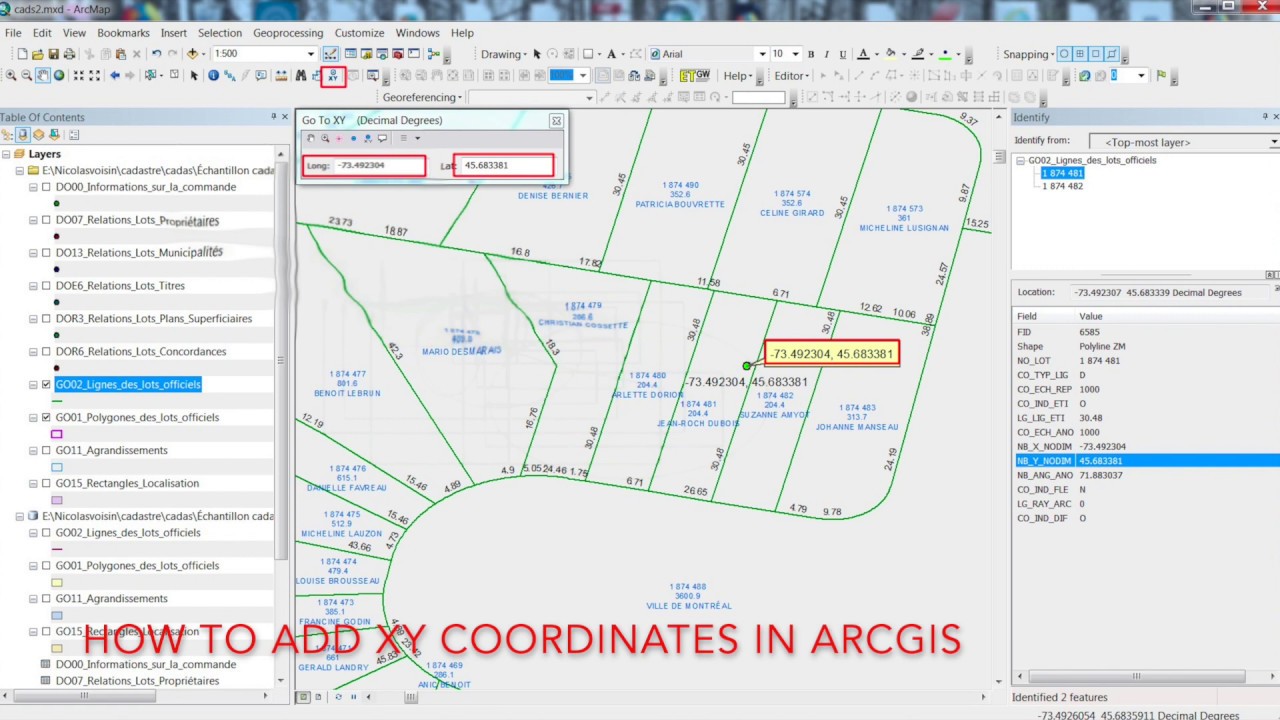
Task: Open the Georeferencing dropdown menu
Action: tap(422, 97)
